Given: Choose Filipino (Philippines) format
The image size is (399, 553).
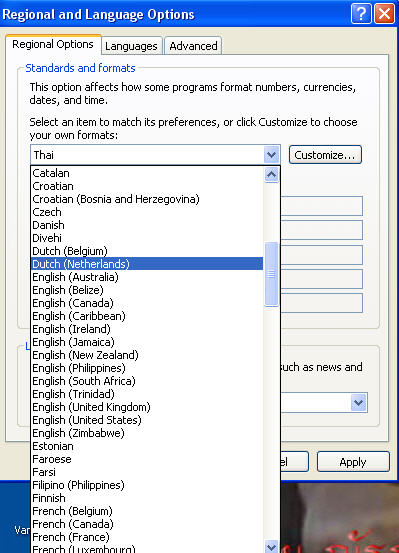Looking at the screenshot, I should coord(78,485).
